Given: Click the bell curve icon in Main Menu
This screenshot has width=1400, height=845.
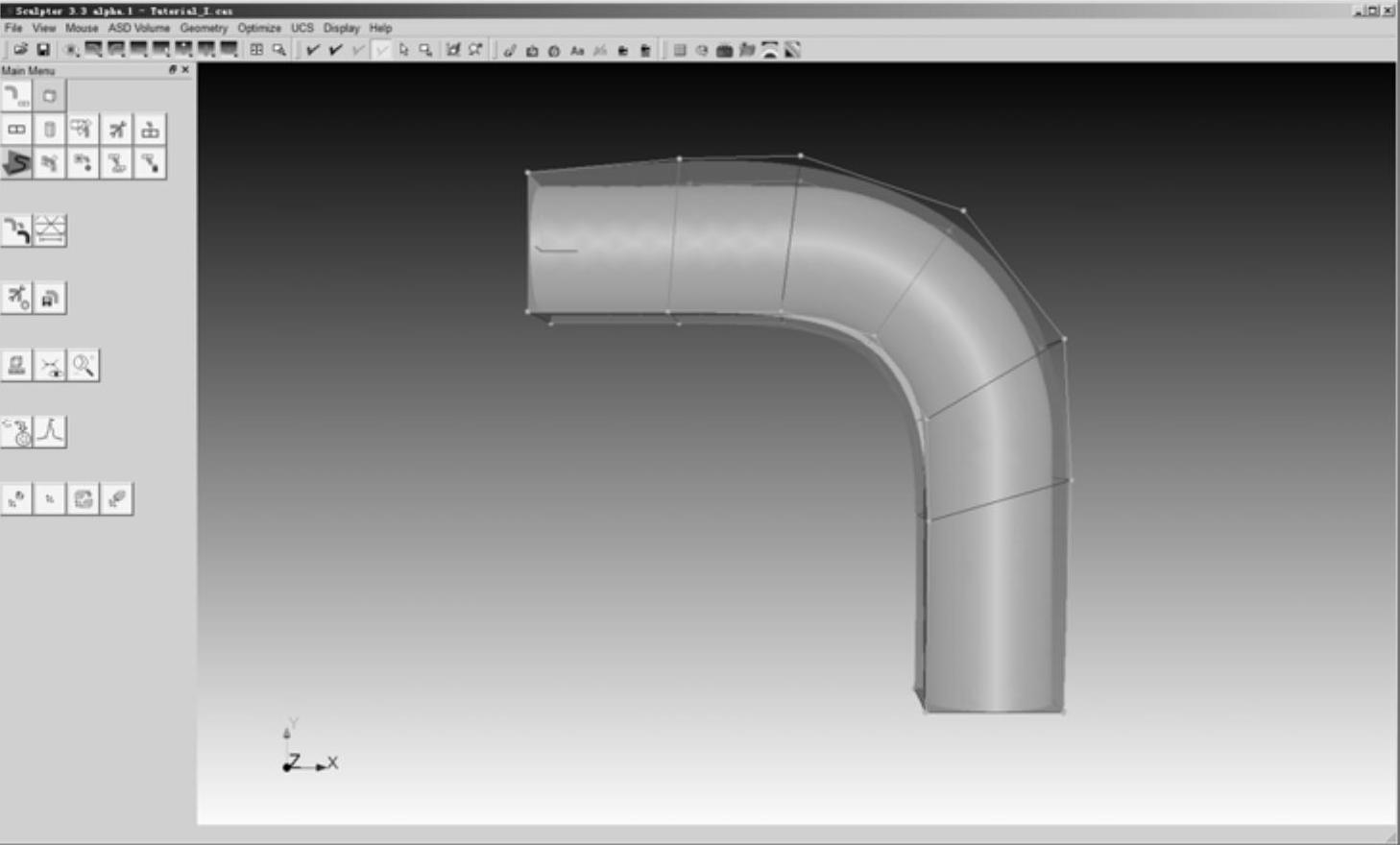Looking at the screenshot, I should point(51,432).
